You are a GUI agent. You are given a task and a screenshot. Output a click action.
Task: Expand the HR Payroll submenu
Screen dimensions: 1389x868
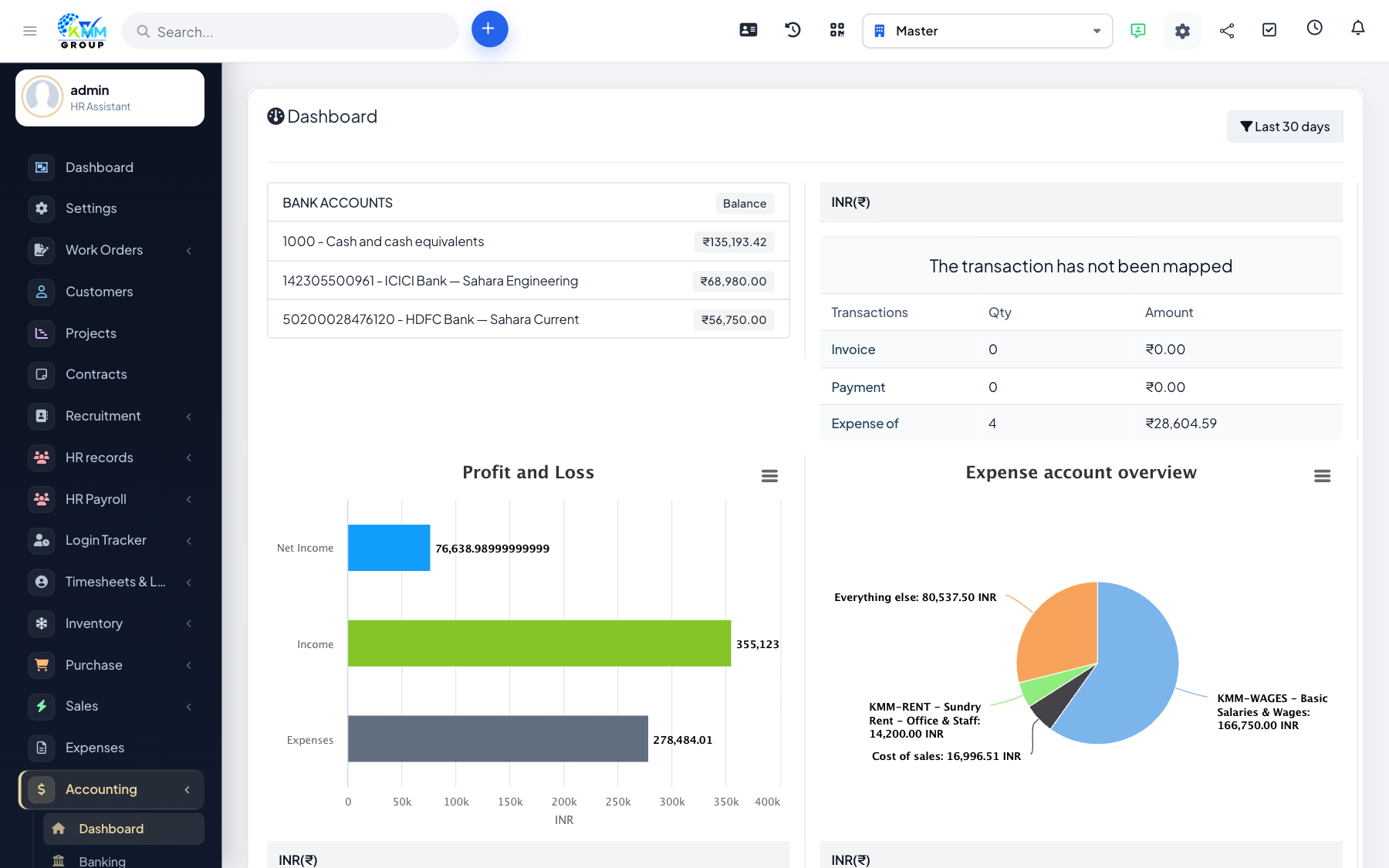110,499
